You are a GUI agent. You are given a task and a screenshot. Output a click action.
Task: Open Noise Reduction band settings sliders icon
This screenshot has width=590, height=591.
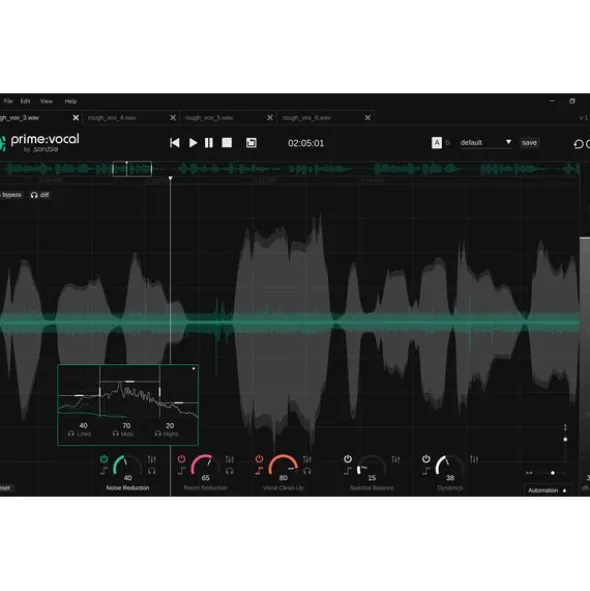coord(152,459)
